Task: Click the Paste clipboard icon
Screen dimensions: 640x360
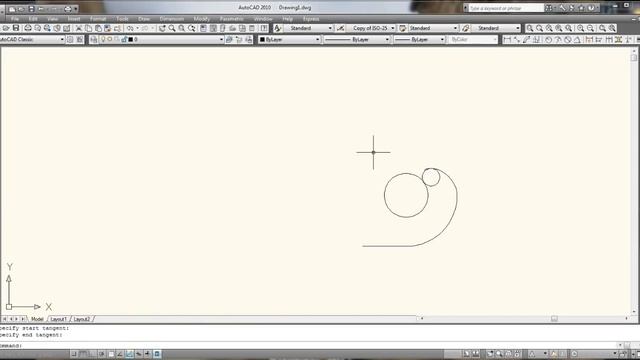Action: click(98, 28)
